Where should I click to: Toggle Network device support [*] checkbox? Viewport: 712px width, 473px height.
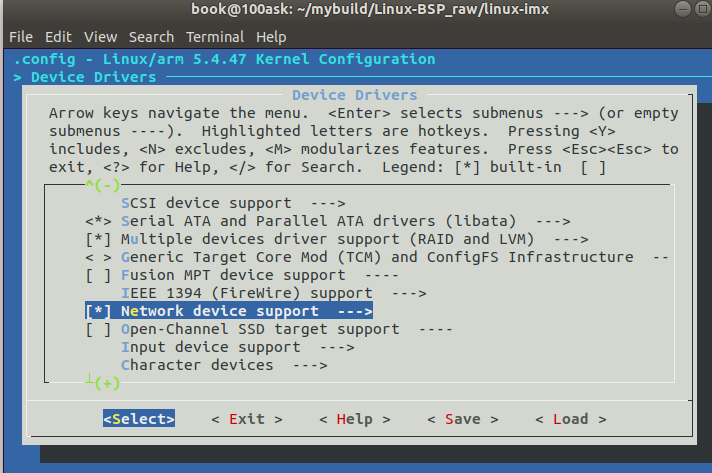(x=98, y=311)
